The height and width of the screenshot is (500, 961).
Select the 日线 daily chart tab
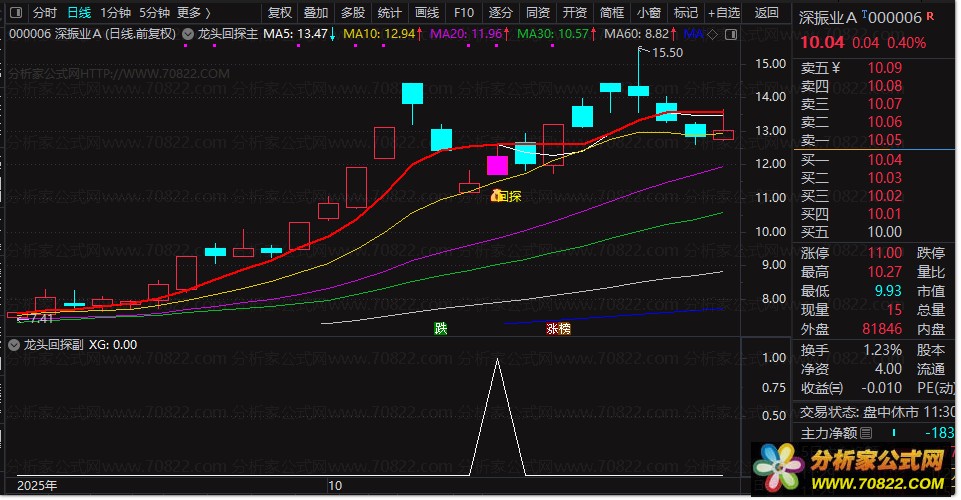point(79,12)
